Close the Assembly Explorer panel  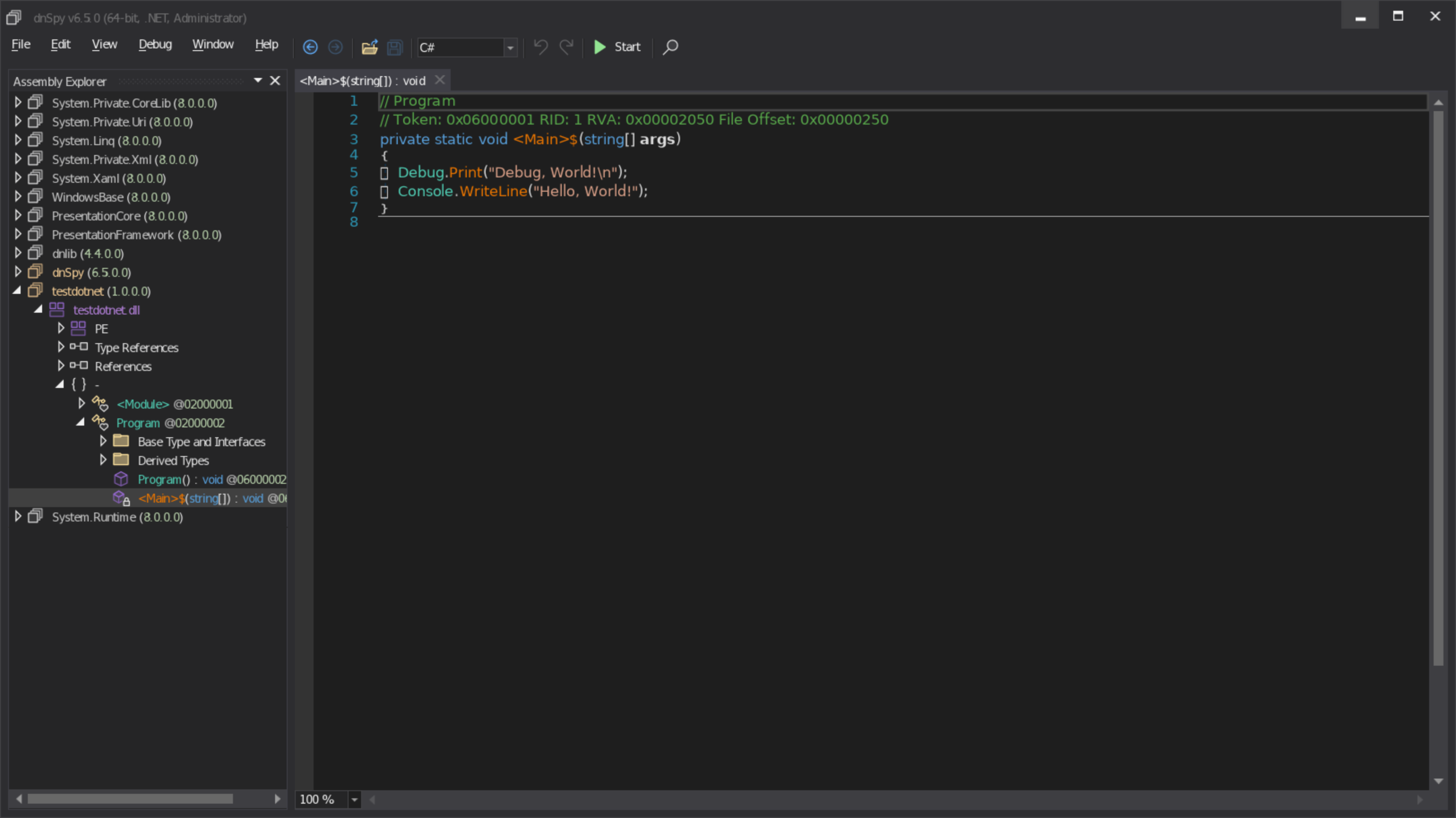pyautogui.click(x=275, y=80)
